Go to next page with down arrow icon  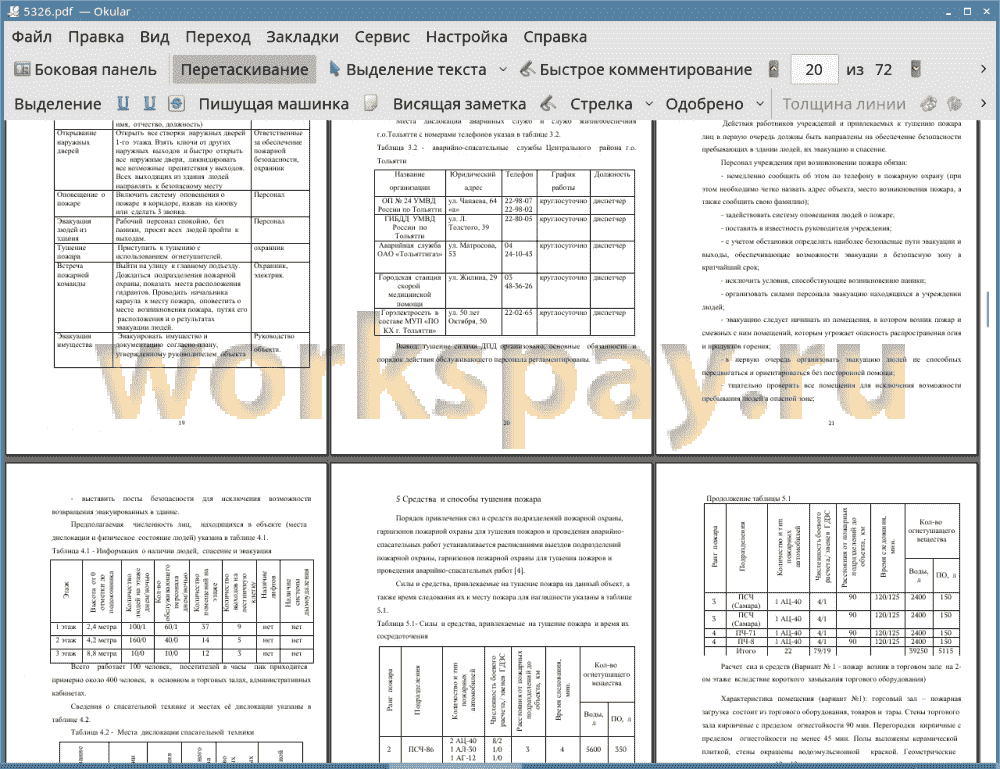click(916, 70)
